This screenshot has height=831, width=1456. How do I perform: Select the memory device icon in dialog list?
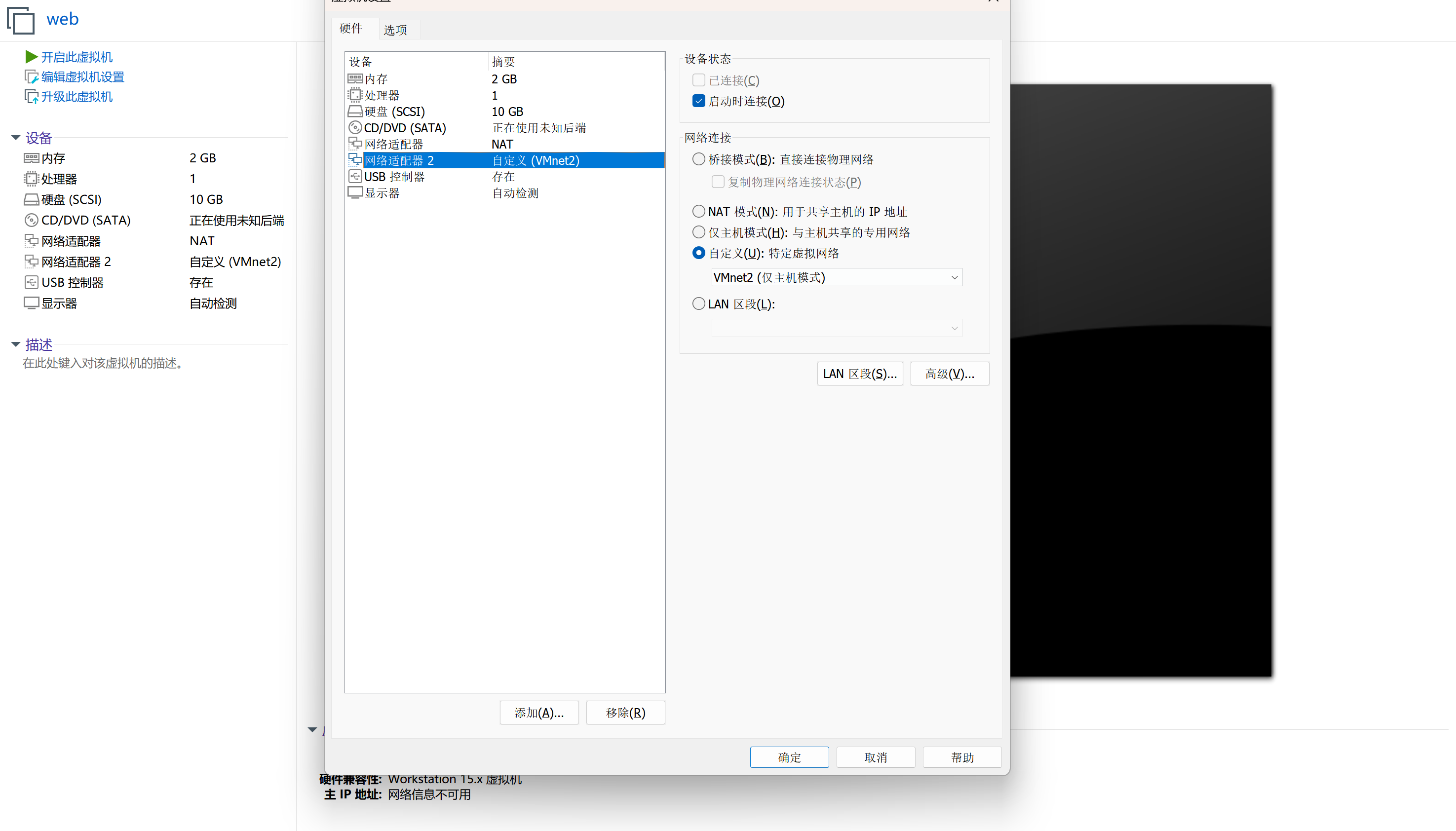tap(355, 79)
